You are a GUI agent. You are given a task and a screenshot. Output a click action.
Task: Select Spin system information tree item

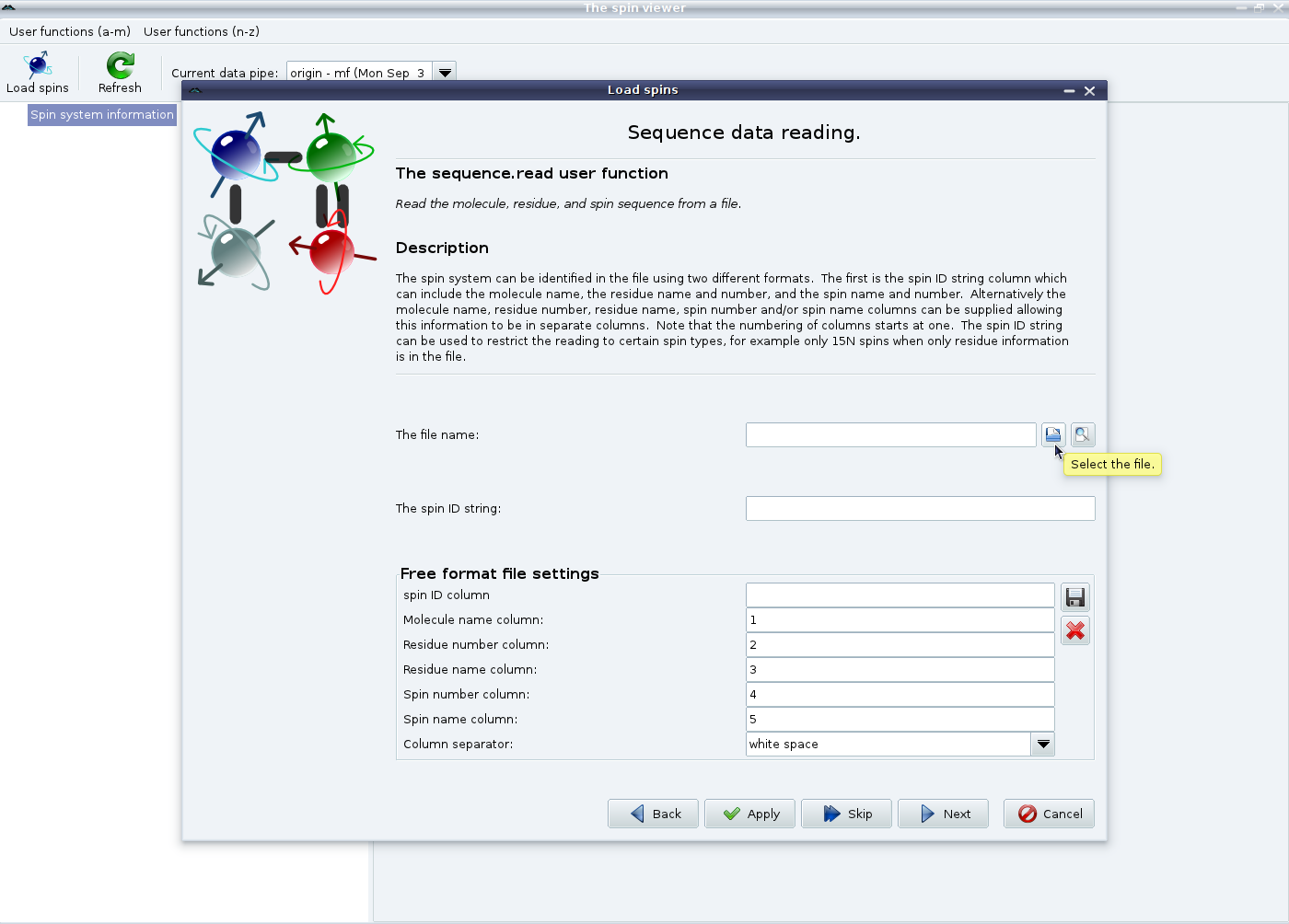(102, 114)
